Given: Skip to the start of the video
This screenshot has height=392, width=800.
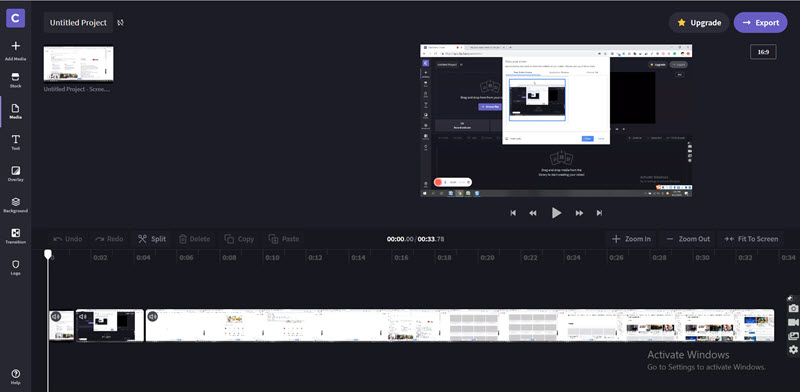Looking at the screenshot, I should tap(513, 213).
